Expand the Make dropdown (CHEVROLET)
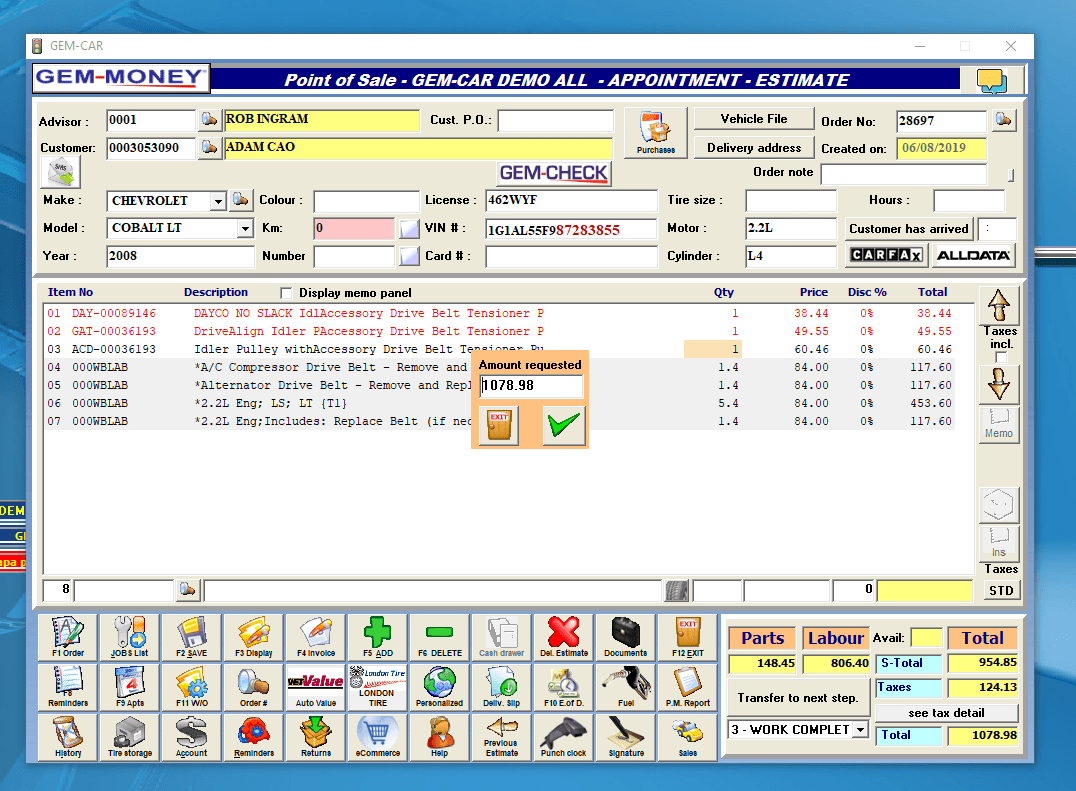This screenshot has height=791, width=1076. click(x=218, y=201)
